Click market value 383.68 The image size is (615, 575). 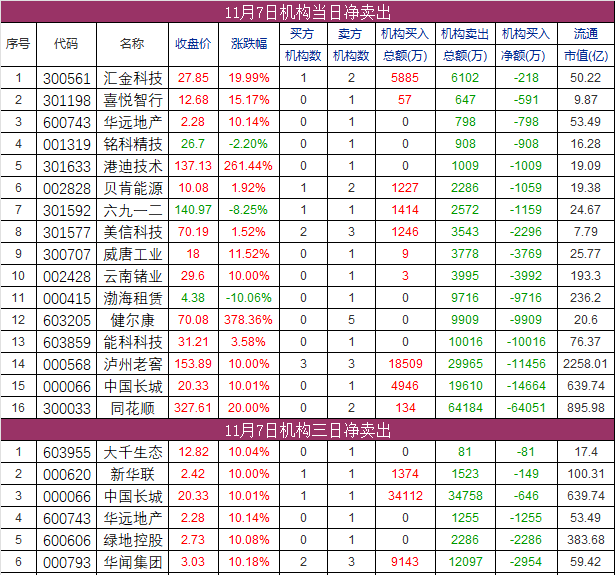[x=586, y=539]
